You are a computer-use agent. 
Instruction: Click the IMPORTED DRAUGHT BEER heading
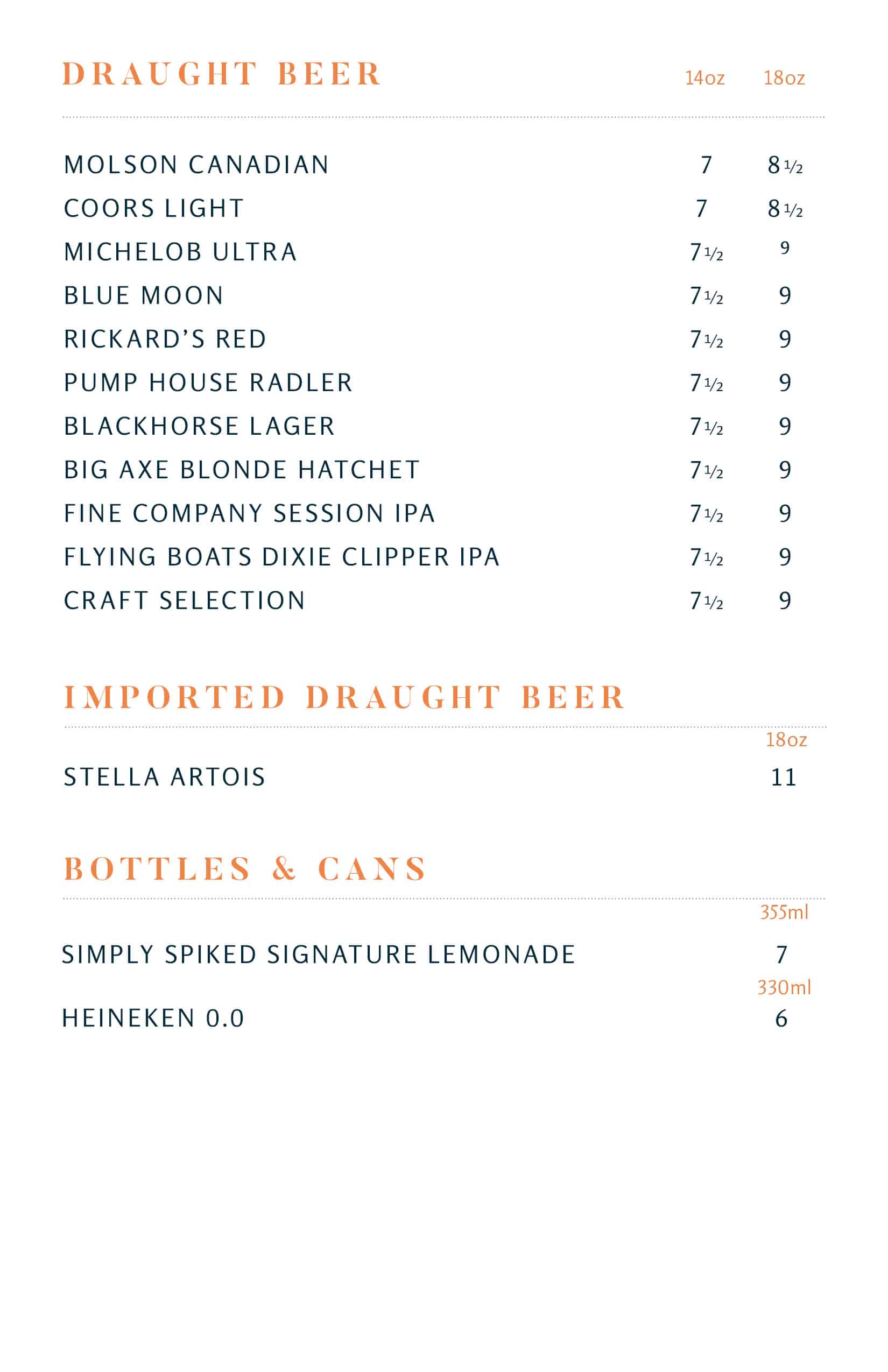tap(344, 697)
